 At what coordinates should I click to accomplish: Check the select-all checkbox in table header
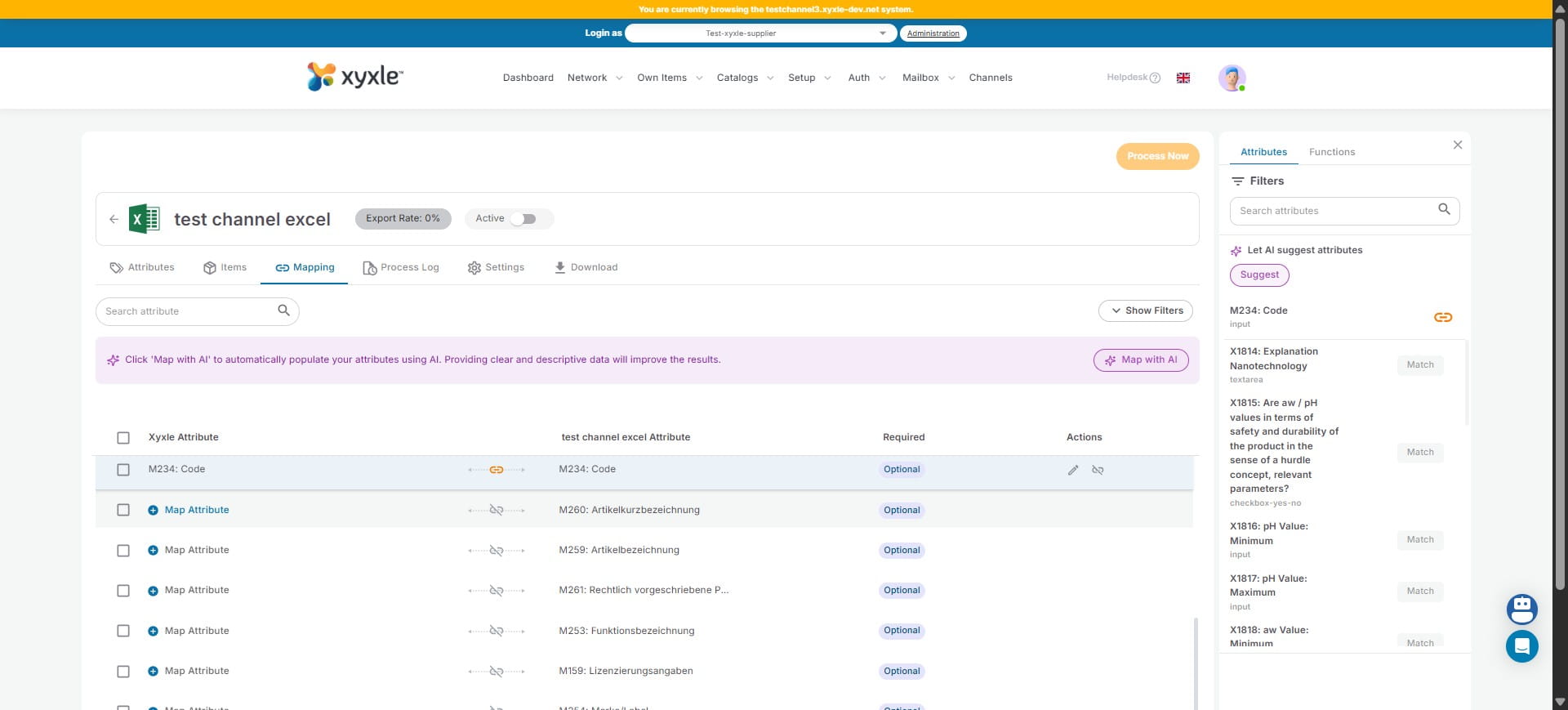(x=123, y=438)
